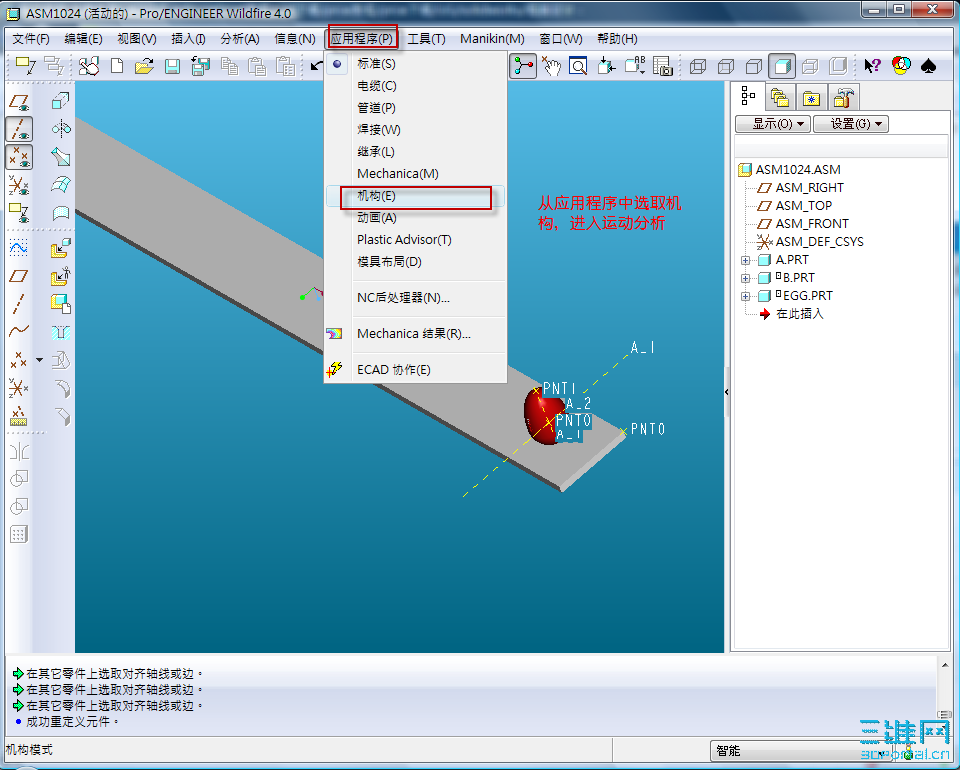Image resolution: width=960 pixels, height=770 pixels.
Task: Toggle datum planes display
Action: [18, 102]
